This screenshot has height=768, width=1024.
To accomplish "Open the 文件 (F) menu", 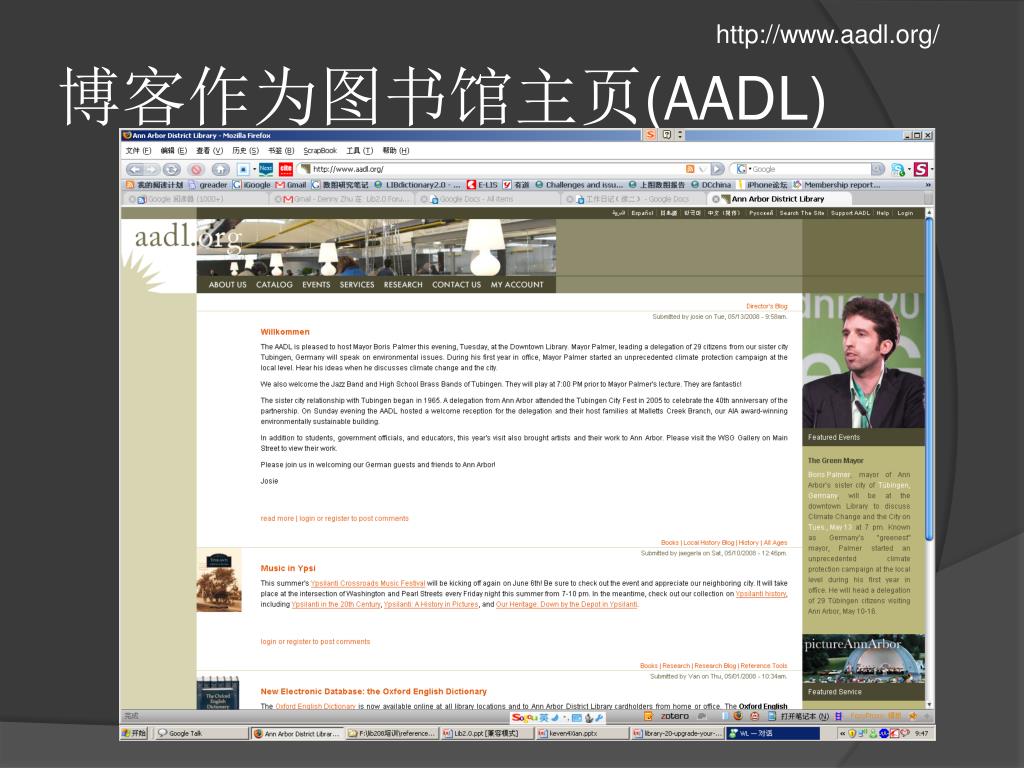I will [x=138, y=151].
